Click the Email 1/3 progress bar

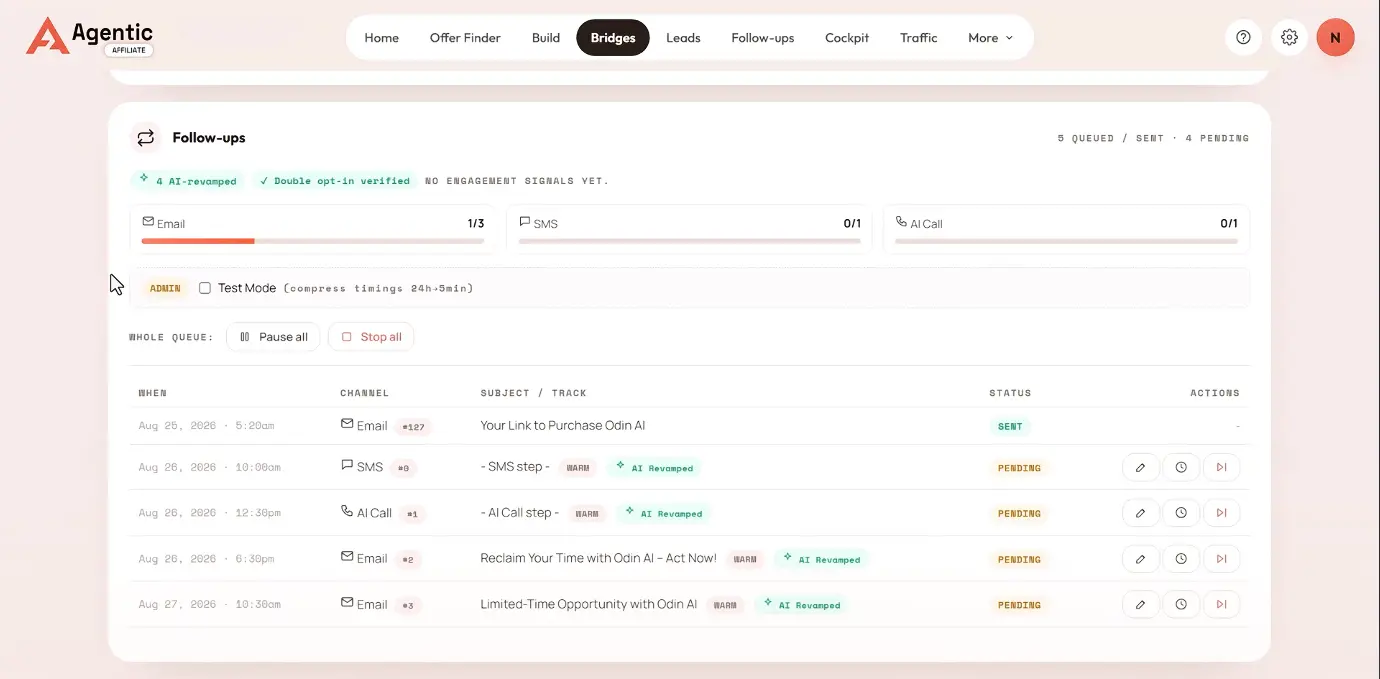[313, 241]
